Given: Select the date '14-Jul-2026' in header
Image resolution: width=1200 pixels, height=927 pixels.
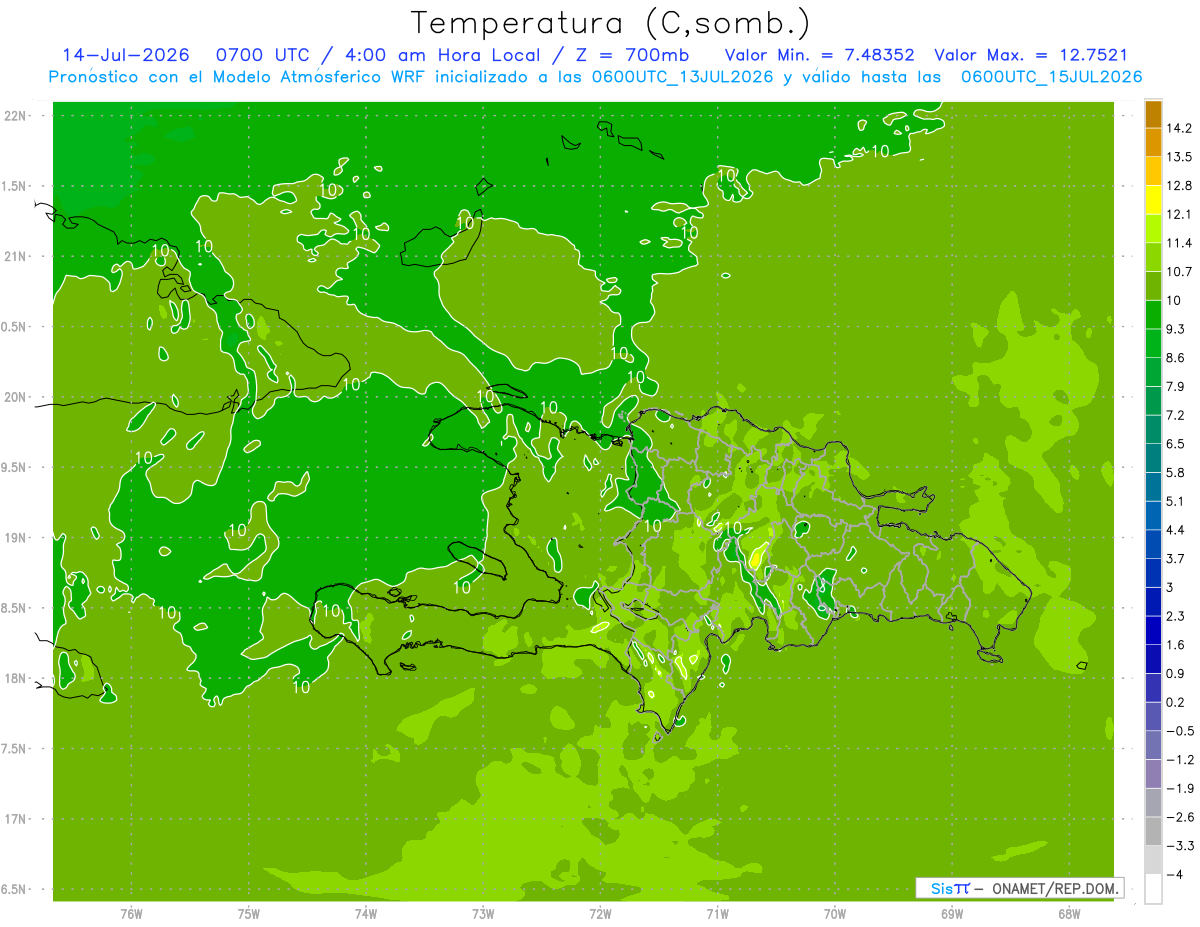Looking at the screenshot, I should pos(126,55).
